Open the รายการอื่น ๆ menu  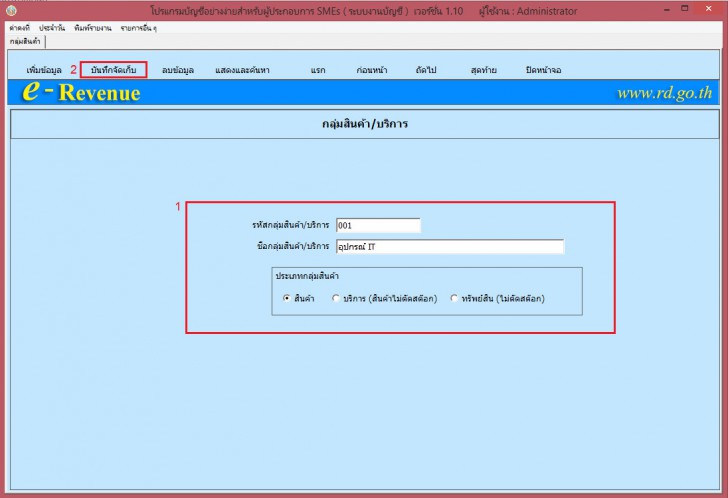pos(138,28)
